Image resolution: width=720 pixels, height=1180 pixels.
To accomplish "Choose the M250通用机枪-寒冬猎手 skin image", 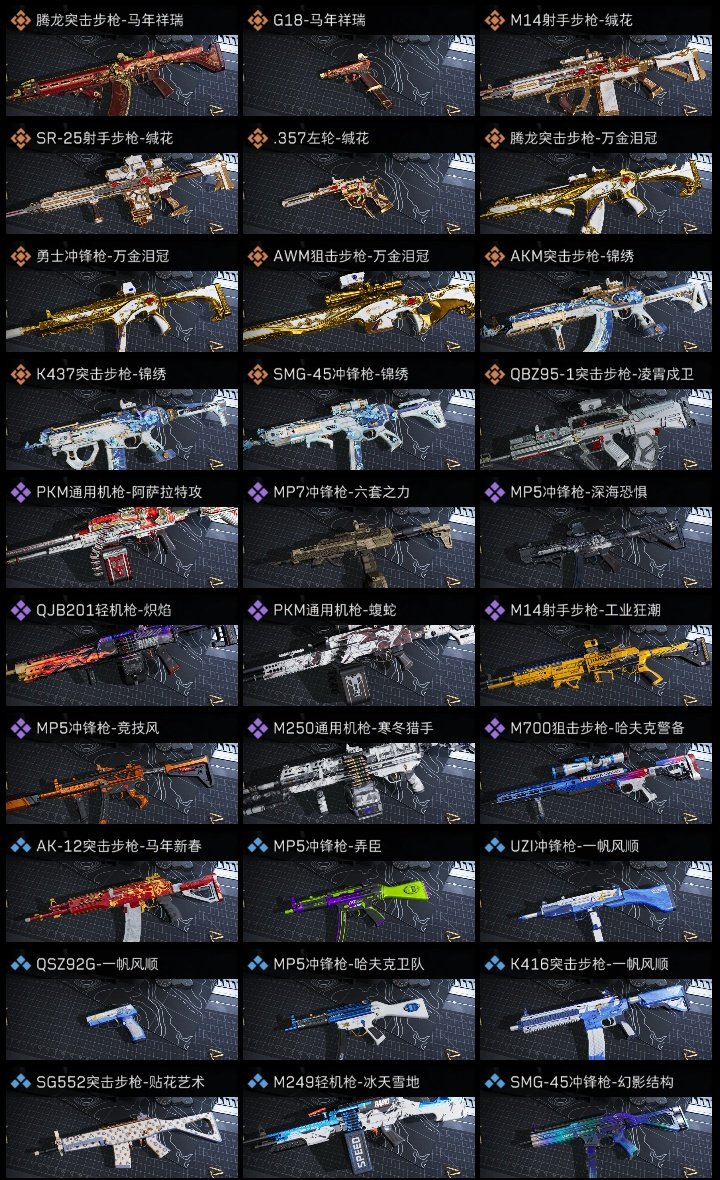I will click(359, 783).
